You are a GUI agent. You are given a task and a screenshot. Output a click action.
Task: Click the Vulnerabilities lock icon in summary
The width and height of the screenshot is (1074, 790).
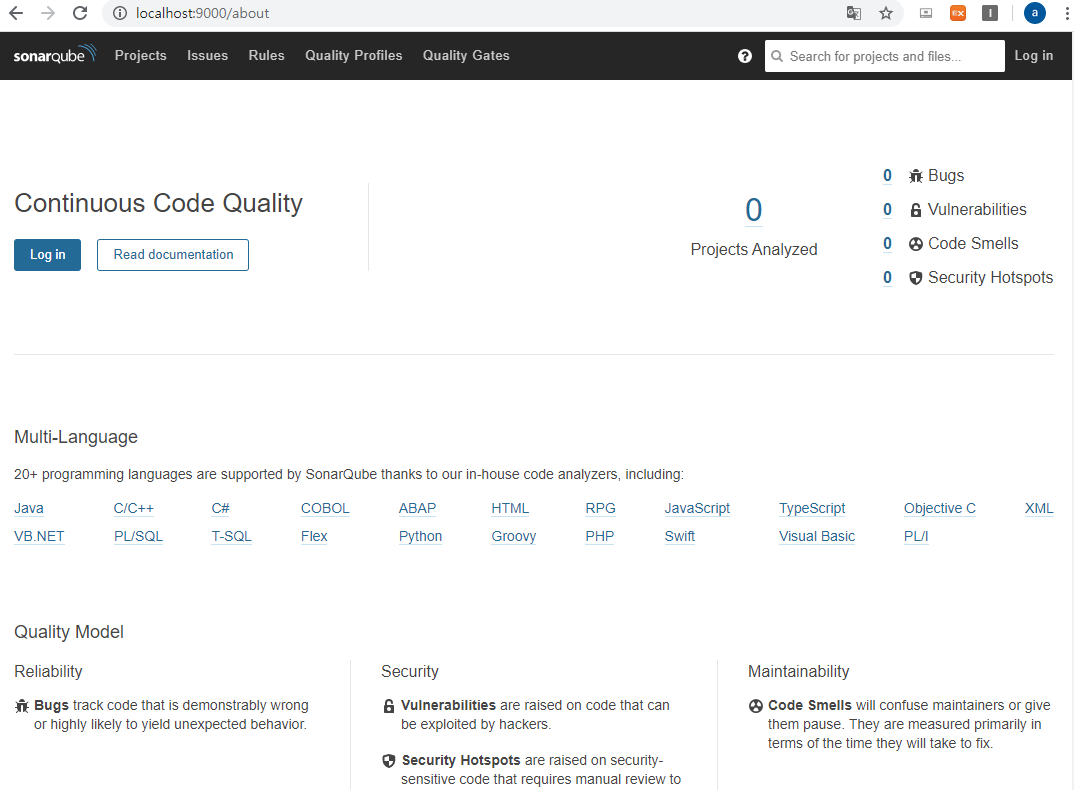pos(916,210)
